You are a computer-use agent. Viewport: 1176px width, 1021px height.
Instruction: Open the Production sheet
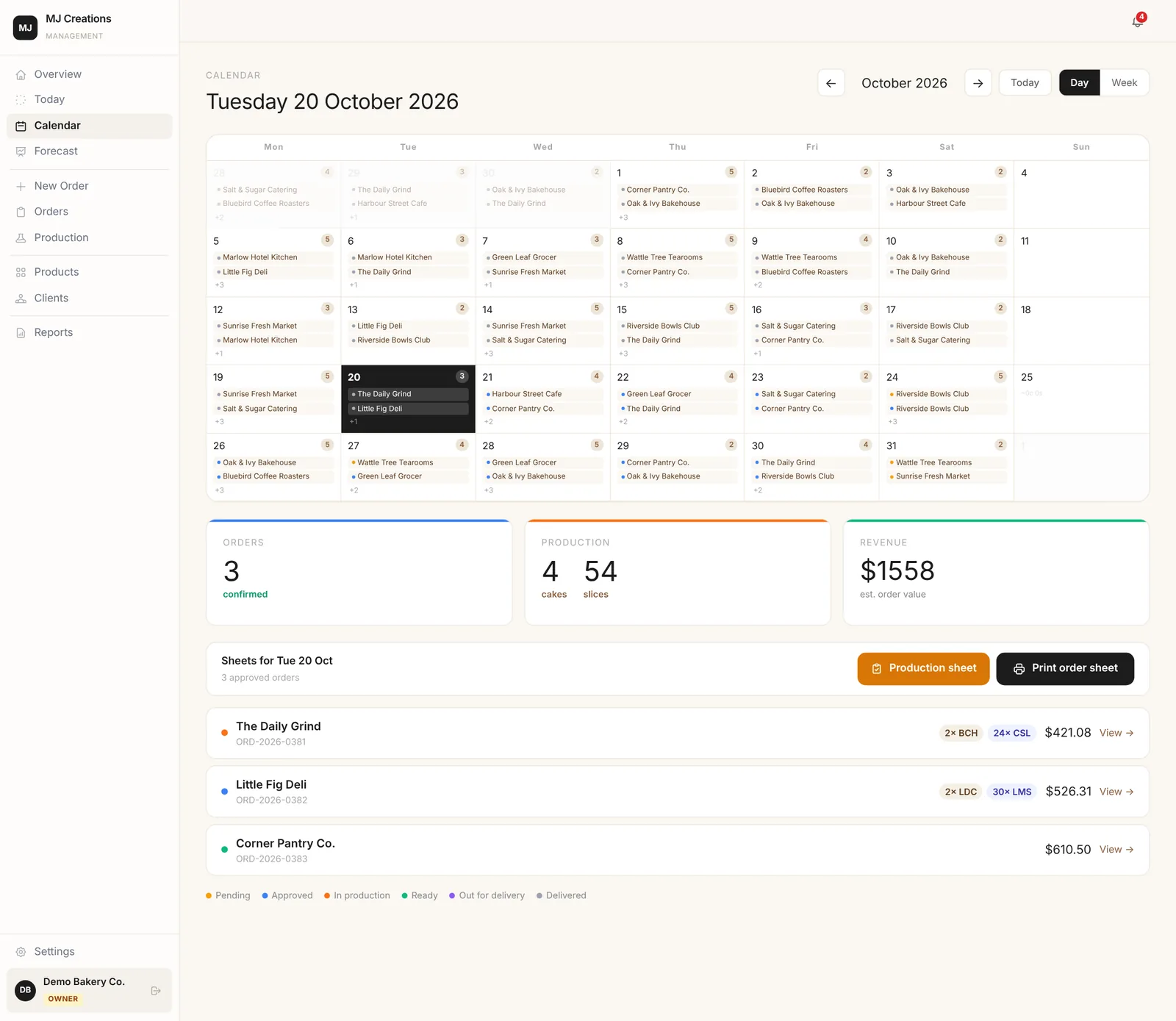pos(923,668)
